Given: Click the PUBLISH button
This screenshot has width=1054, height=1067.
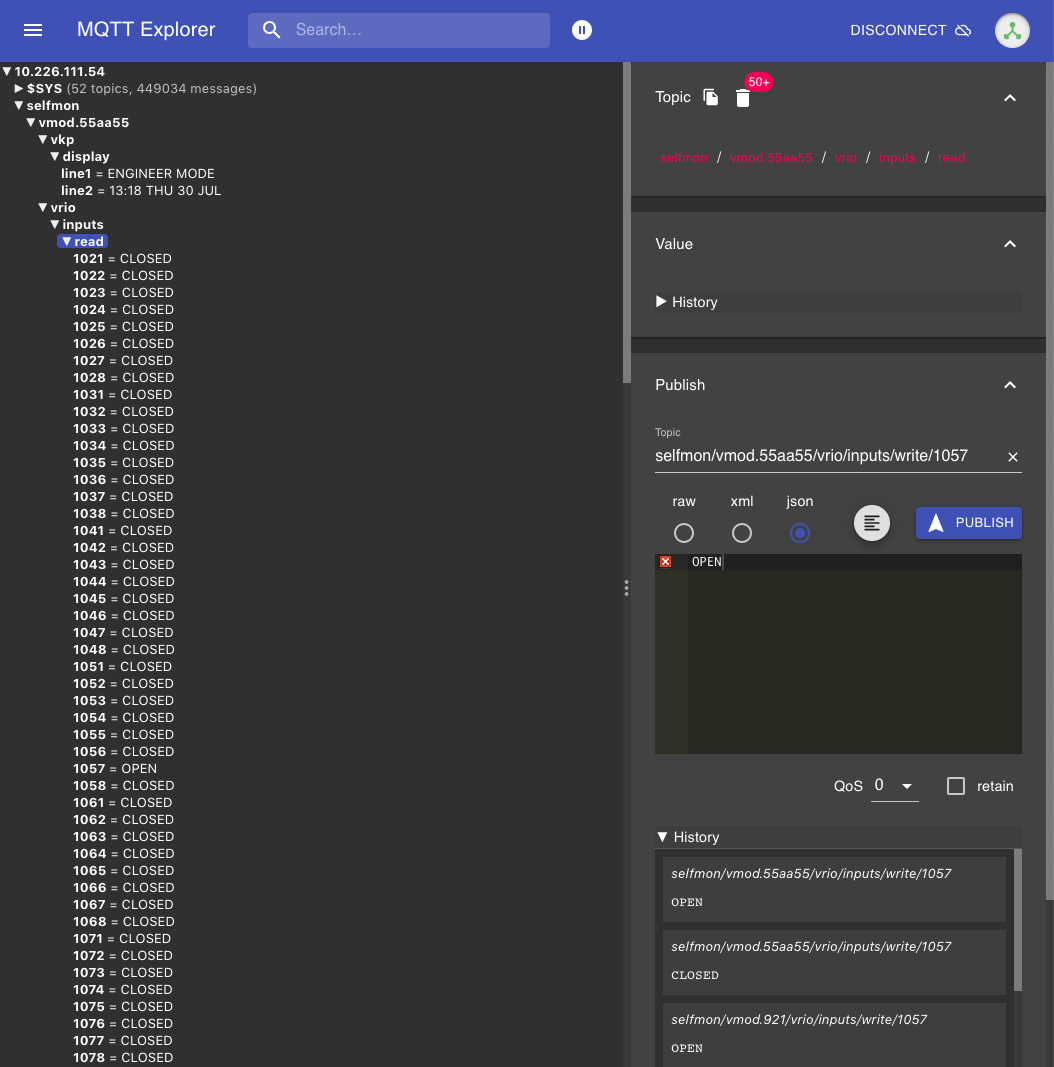Looking at the screenshot, I should tap(971, 522).
